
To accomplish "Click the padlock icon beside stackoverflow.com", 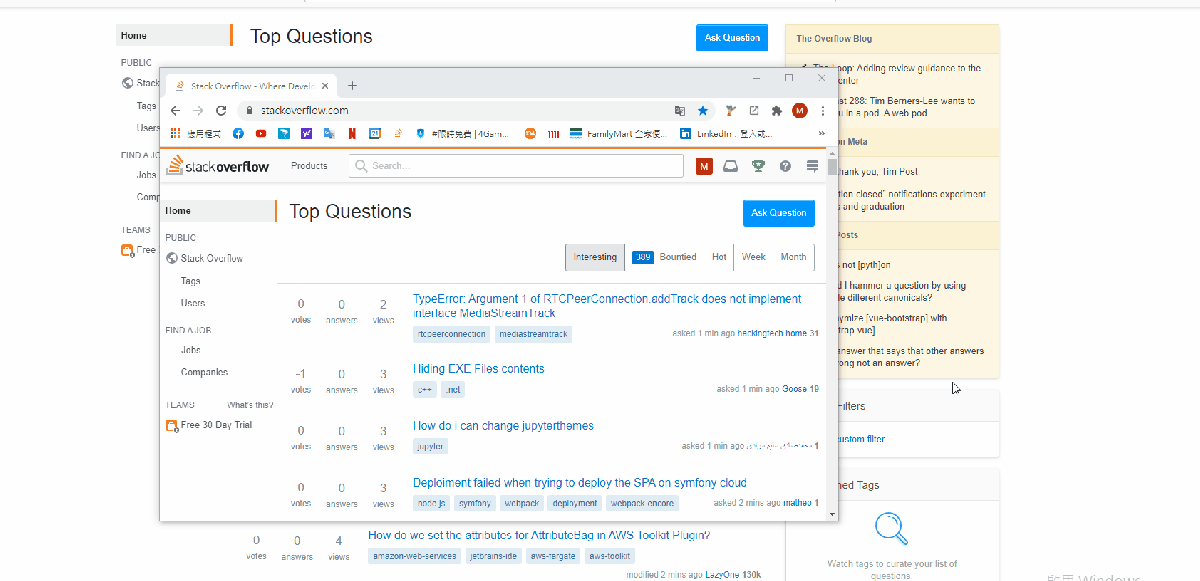I will (249, 110).
